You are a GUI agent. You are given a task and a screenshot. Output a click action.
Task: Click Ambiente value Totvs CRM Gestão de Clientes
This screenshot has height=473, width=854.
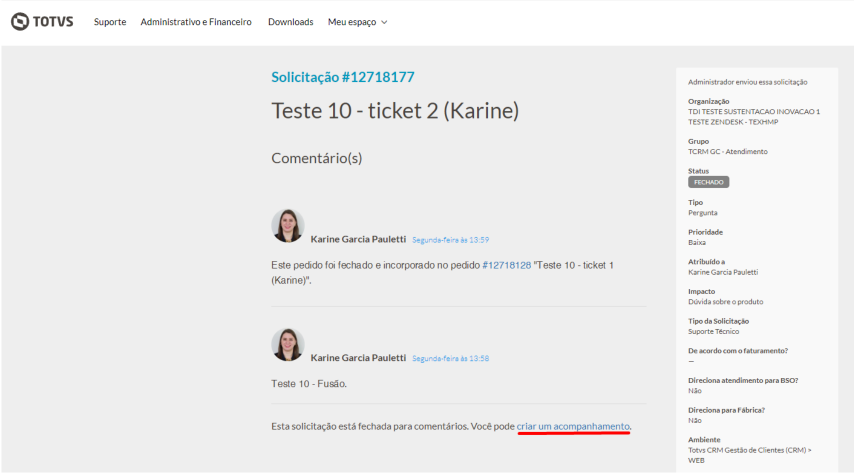(x=749, y=455)
